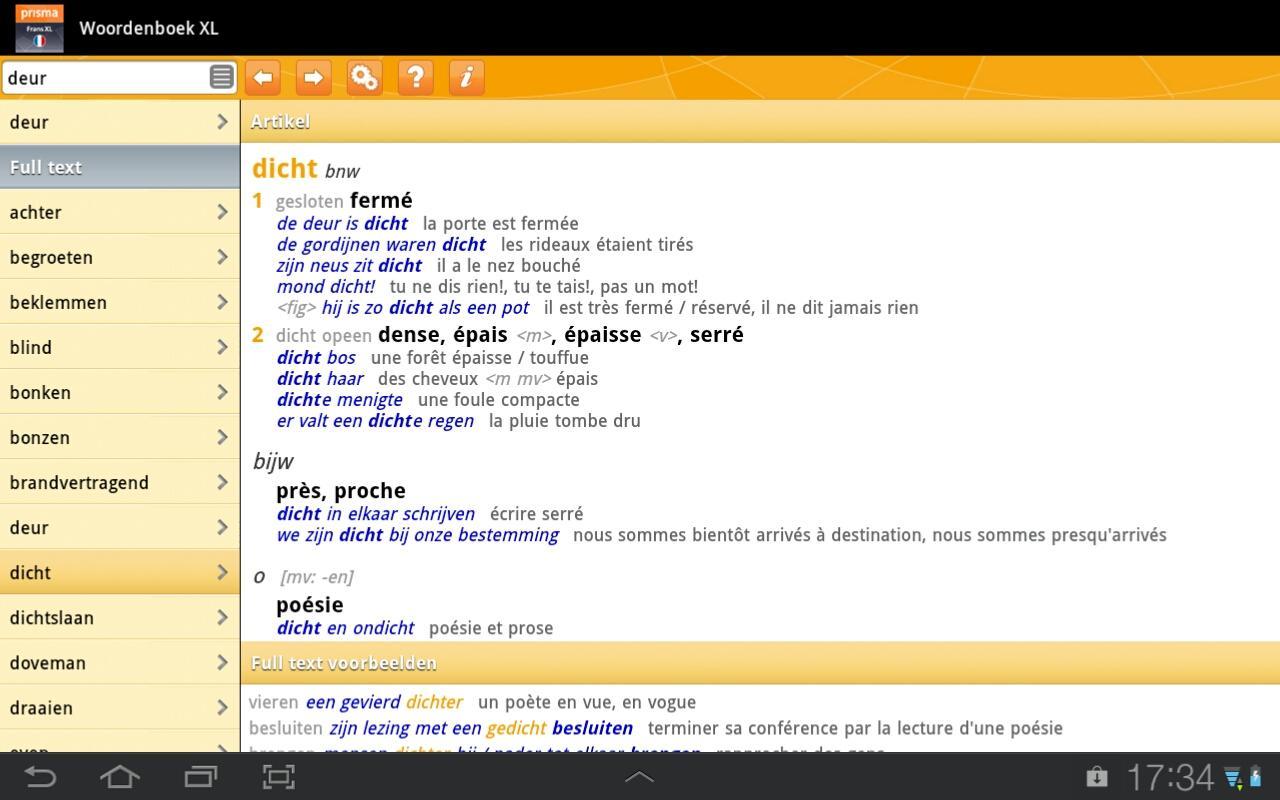Open 'bonken' entry in list
Image resolution: width=1280 pixels, height=800 pixels.
coord(120,392)
